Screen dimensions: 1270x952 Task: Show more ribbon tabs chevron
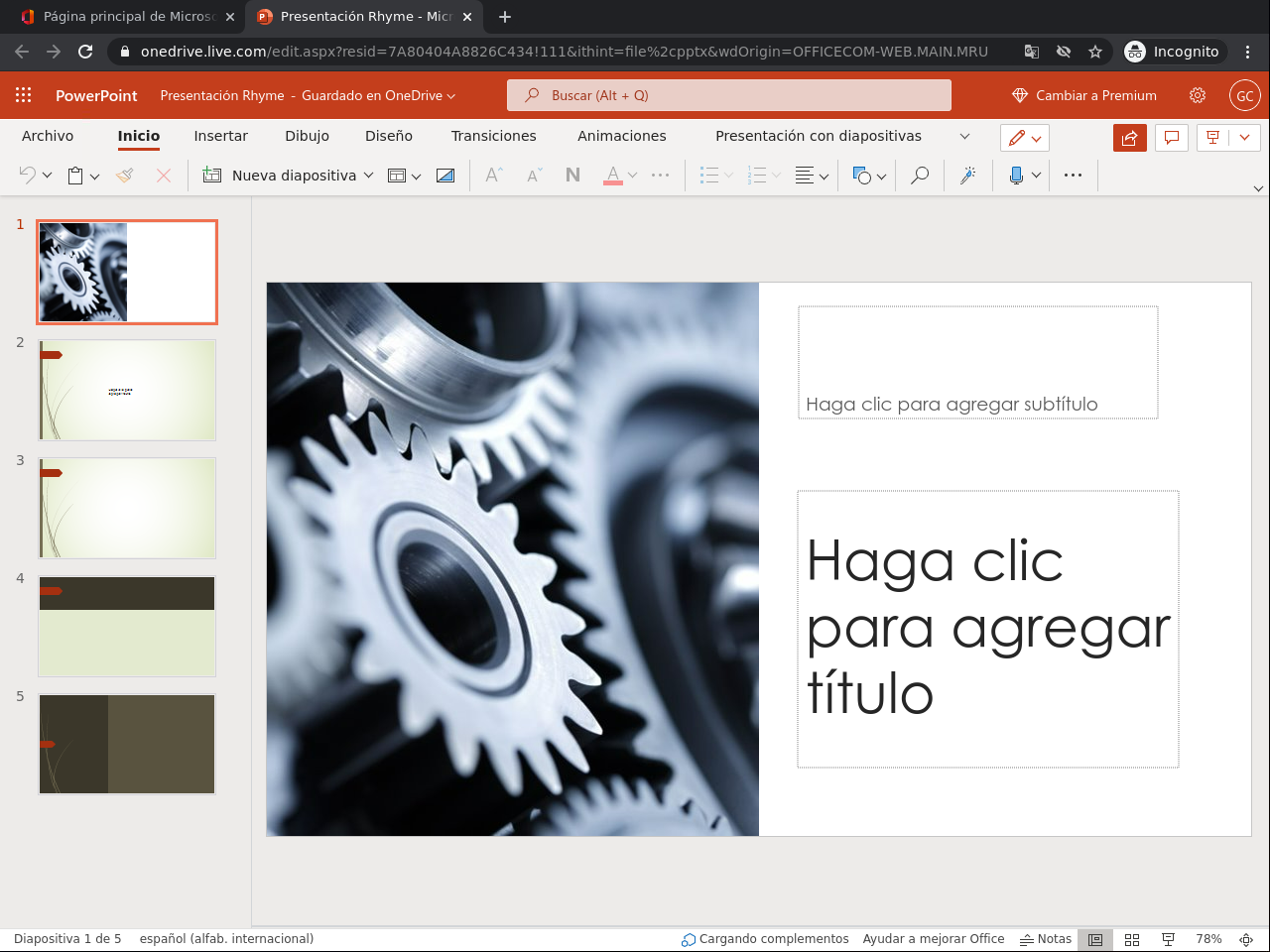coord(964,136)
